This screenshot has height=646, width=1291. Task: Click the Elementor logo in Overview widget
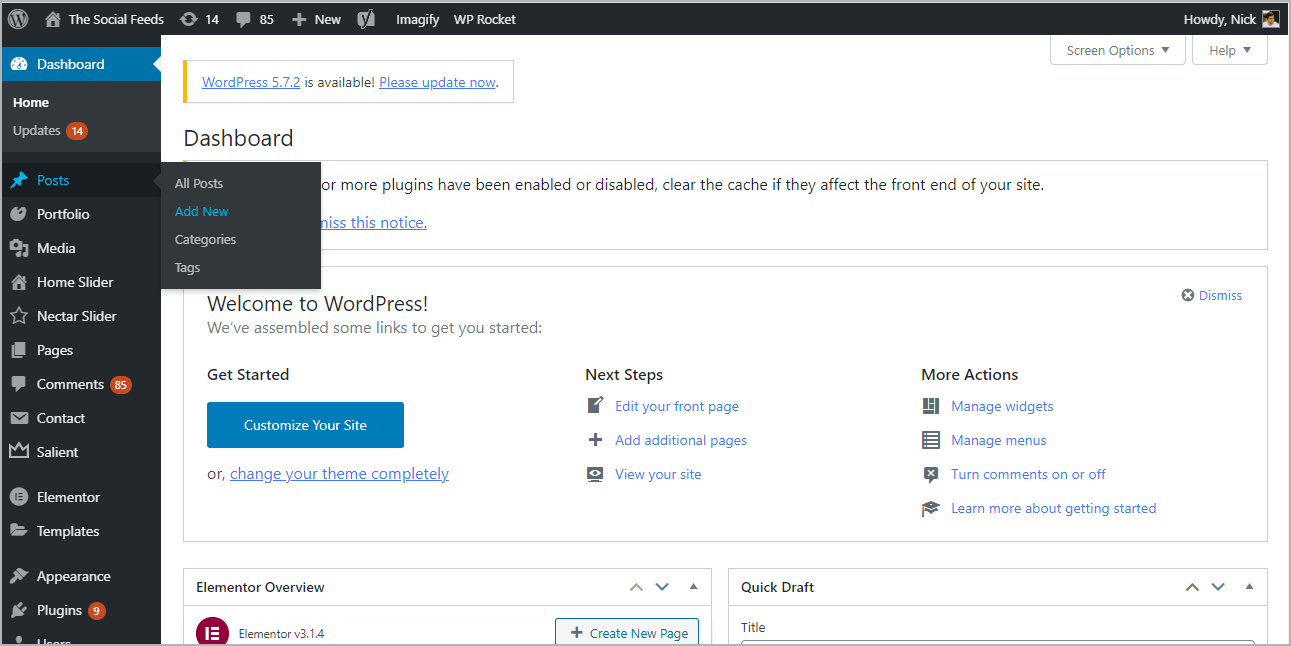point(212,632)
